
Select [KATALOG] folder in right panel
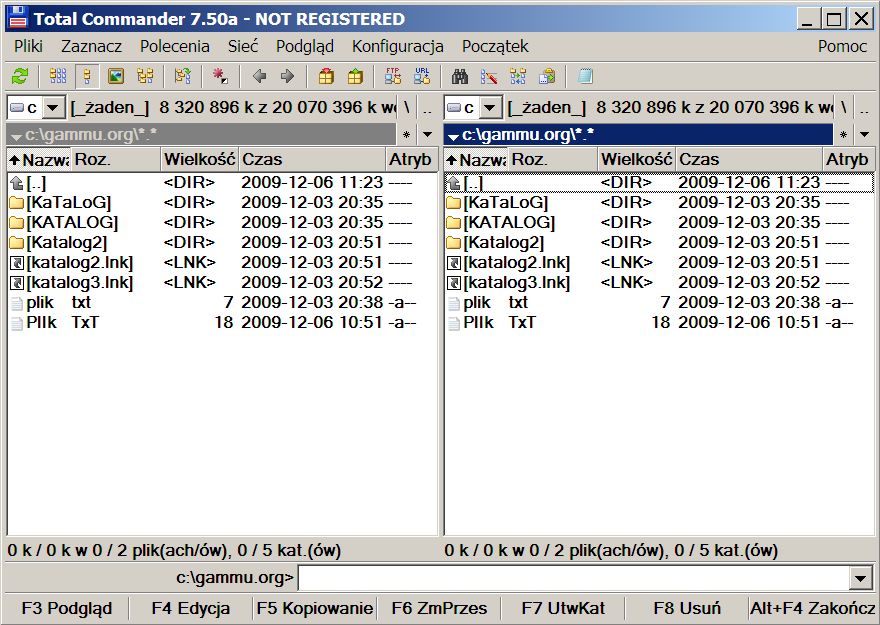(x=659, y=222)
